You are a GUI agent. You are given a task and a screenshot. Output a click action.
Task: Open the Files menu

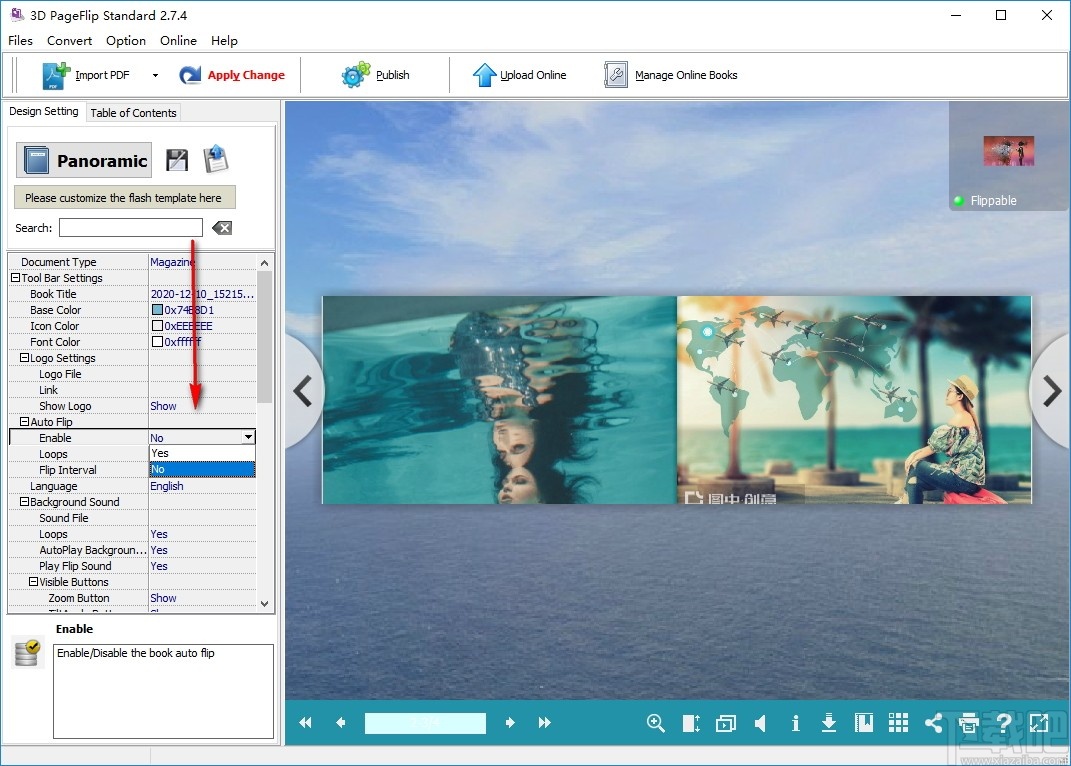(x=20, y=40)
